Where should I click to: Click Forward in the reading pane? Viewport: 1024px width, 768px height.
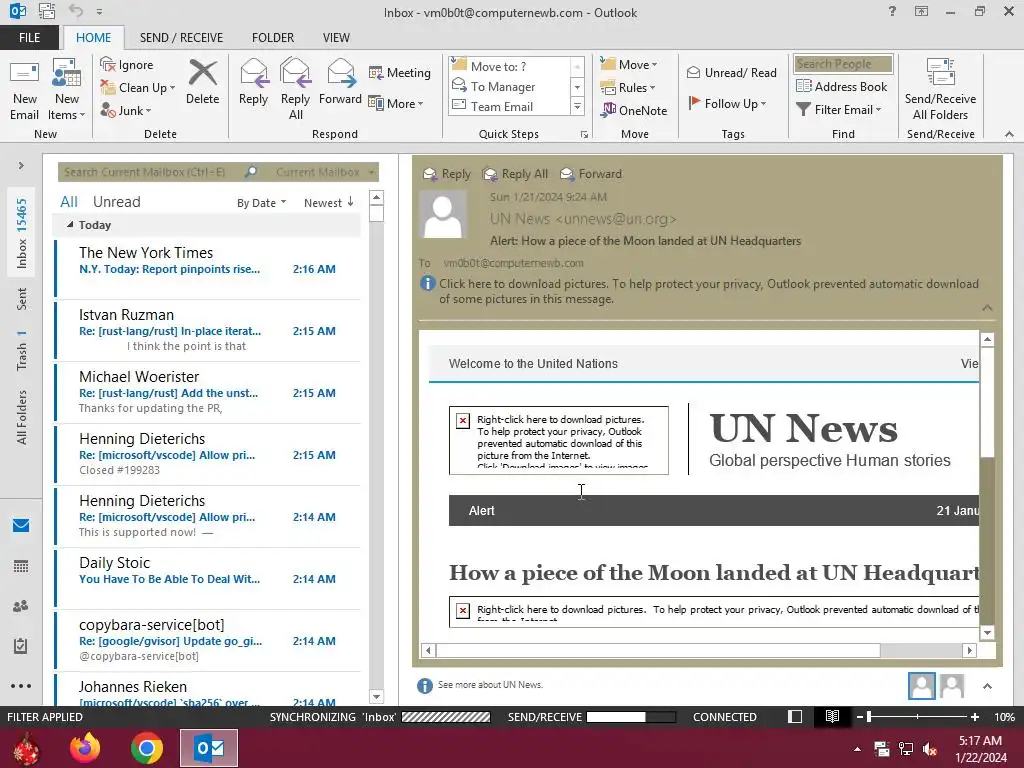(x=591, y=174)
